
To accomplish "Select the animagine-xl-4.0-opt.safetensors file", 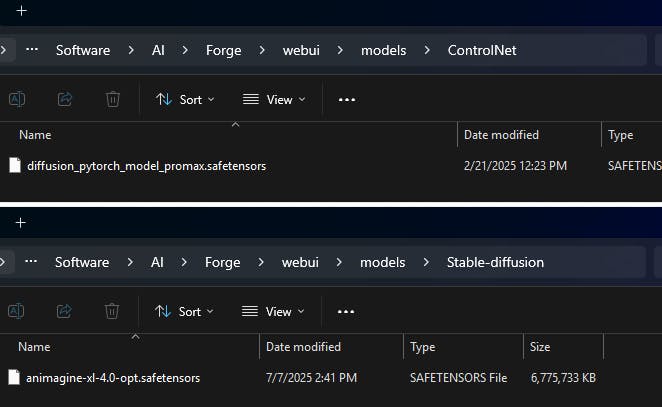I will pyautogui.click(x=113, y=377).
